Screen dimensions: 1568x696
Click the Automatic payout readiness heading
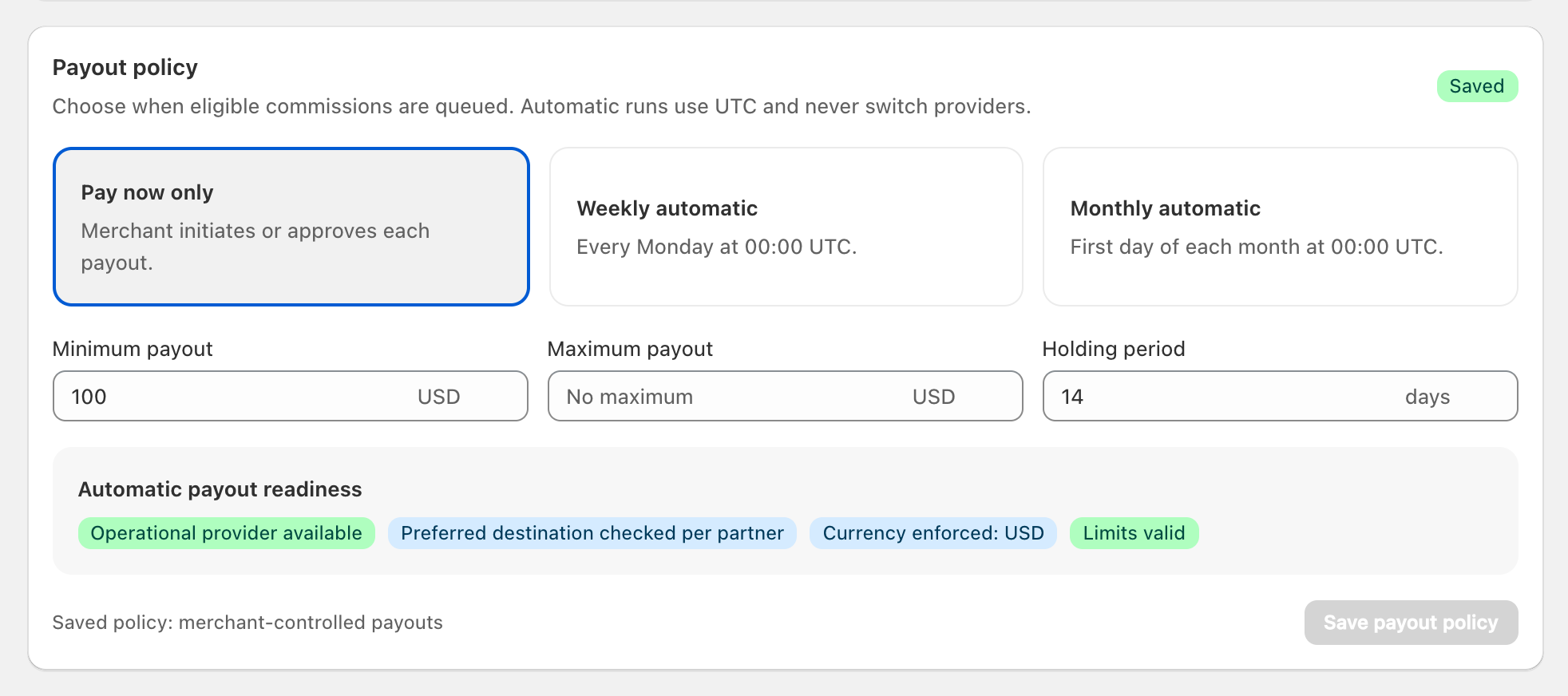pyautogui.click(x=220, y=489)
